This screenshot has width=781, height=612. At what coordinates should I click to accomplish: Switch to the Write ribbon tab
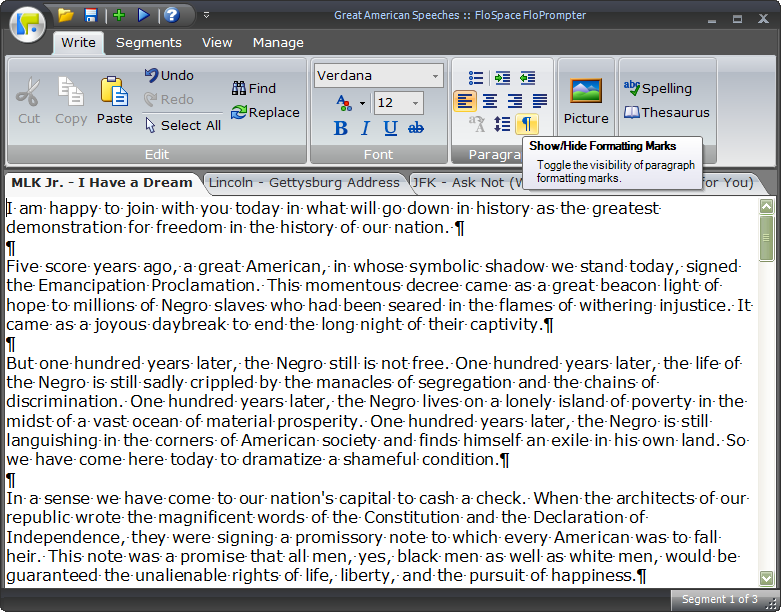tap(78, 43)
